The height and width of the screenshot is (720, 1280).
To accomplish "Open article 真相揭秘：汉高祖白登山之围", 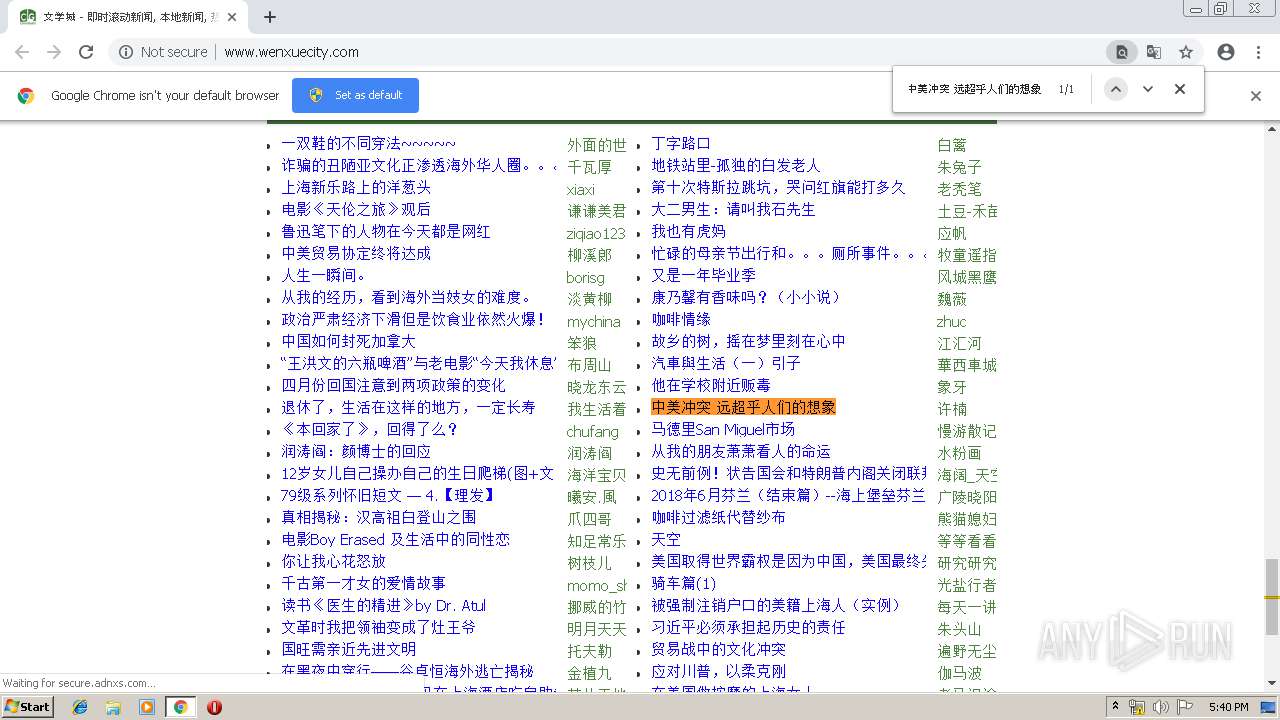I will click(378, 518).
